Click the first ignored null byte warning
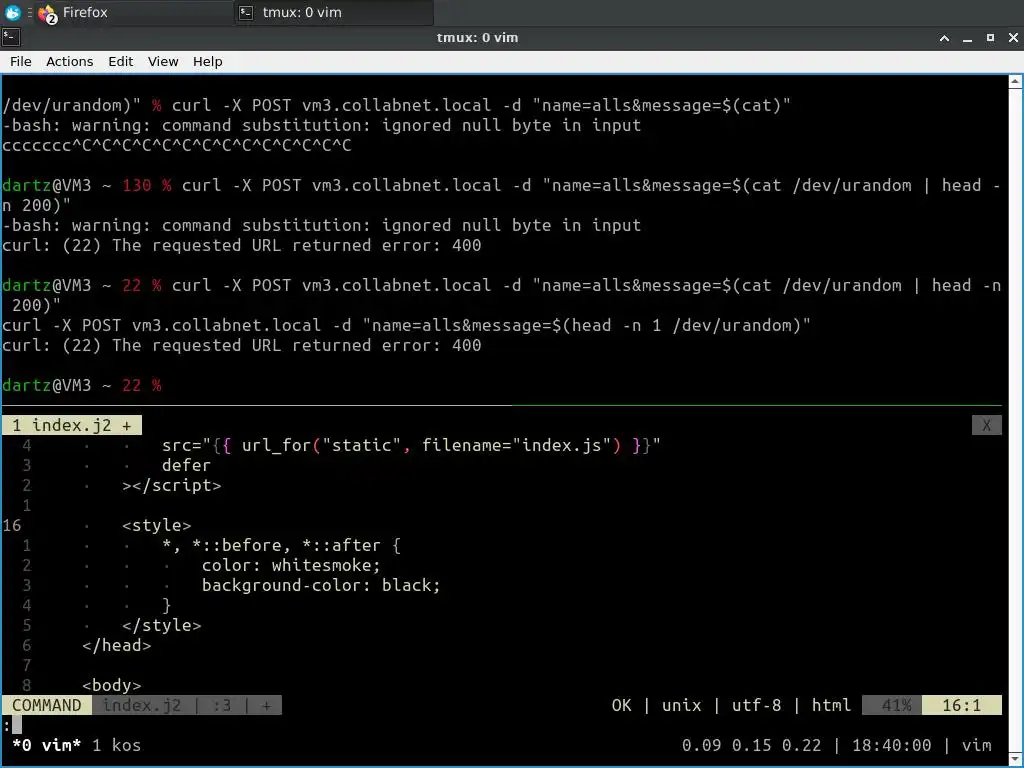This screenshot has width=1024, height=768. 321,125
